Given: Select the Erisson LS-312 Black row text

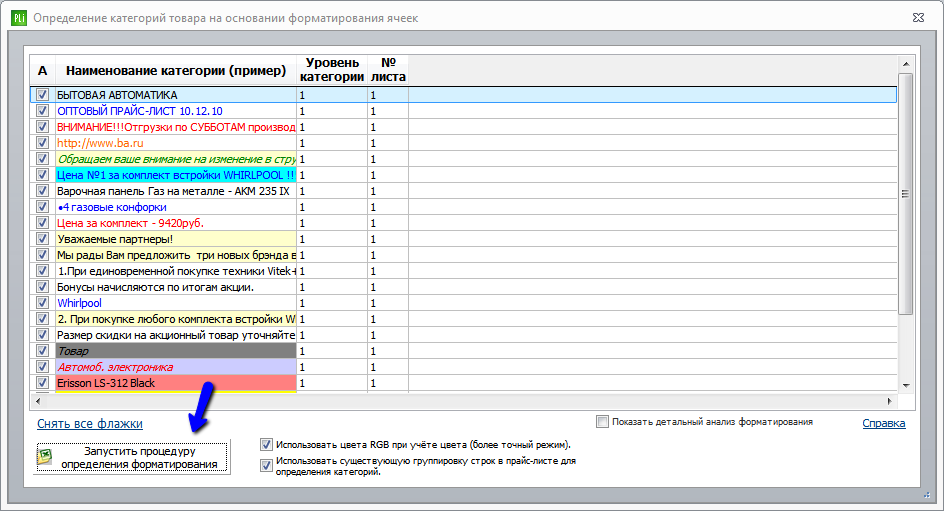Looking at the screenshot, I should (106, 383).
